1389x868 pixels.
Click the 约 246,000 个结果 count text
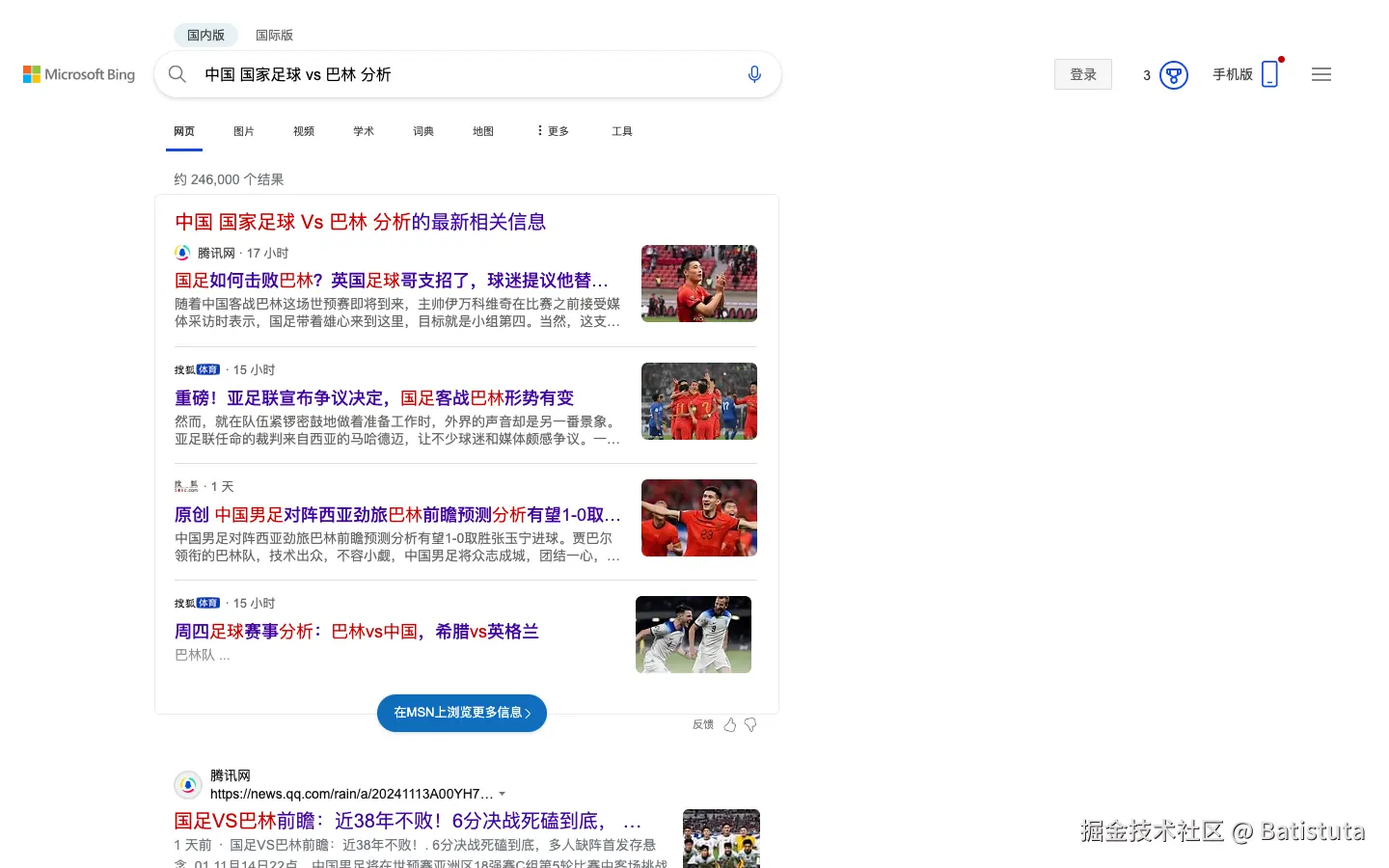click(229, 179)
